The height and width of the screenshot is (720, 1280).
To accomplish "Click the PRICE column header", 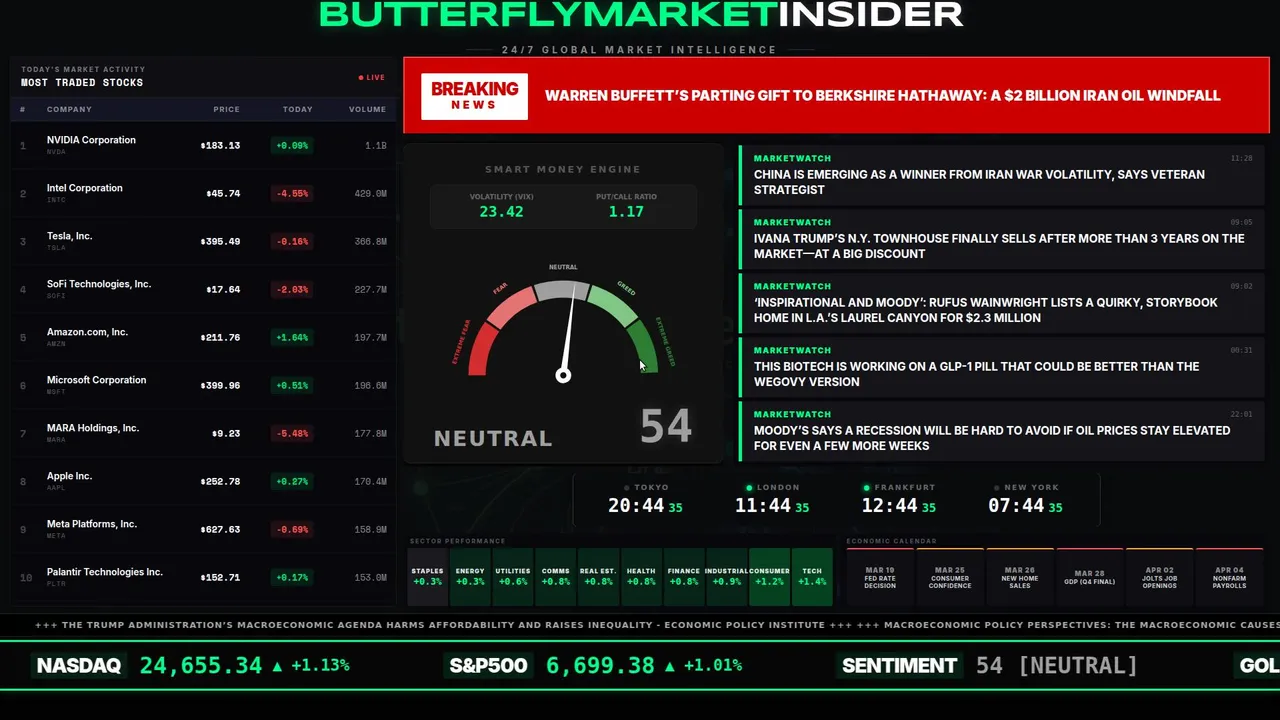I will [226, 109].
